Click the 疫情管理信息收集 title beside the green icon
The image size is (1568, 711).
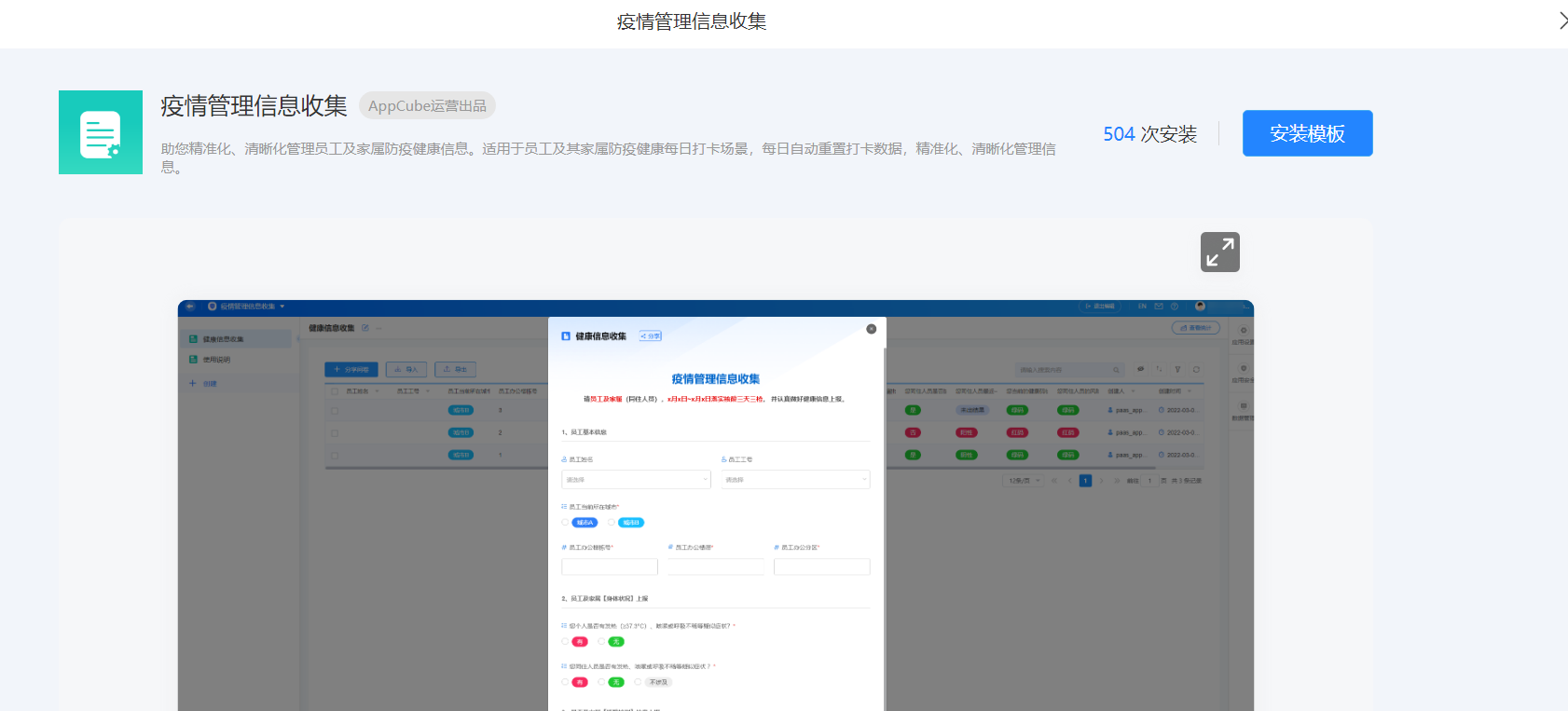coord(254,105)
